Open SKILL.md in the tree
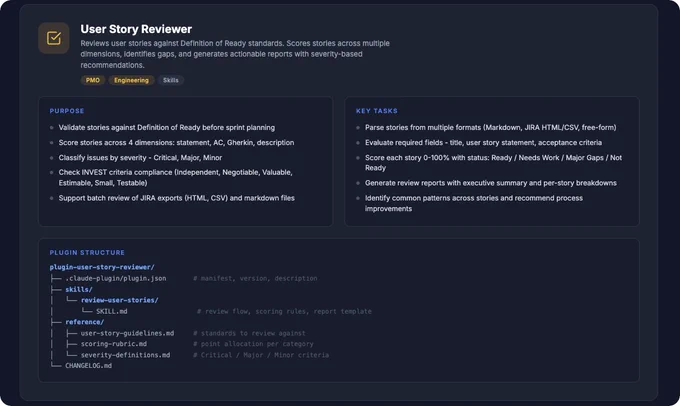The image size is (680, 406). click(112, 311)
